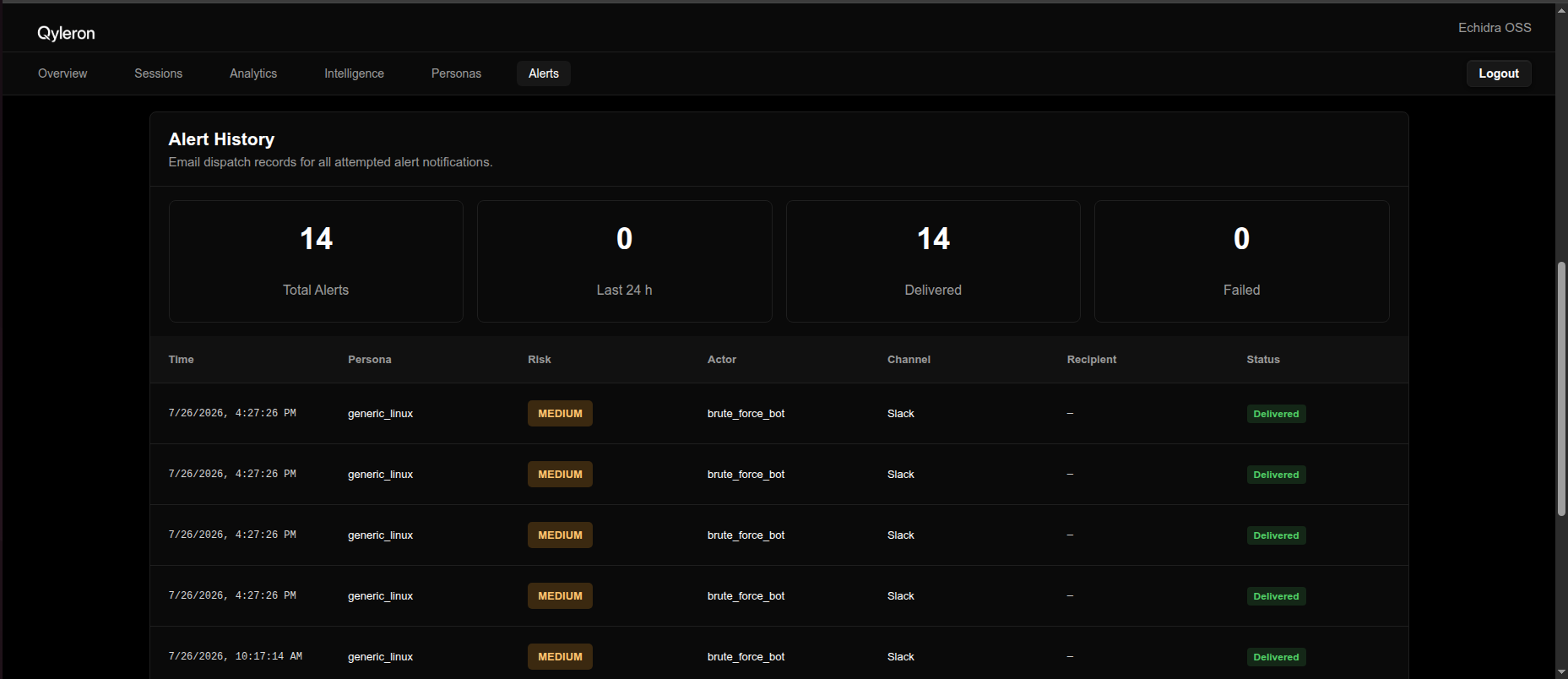
Task: Switch to the Analytics tab
Action: pyautogui.click(x=253, y=73)
